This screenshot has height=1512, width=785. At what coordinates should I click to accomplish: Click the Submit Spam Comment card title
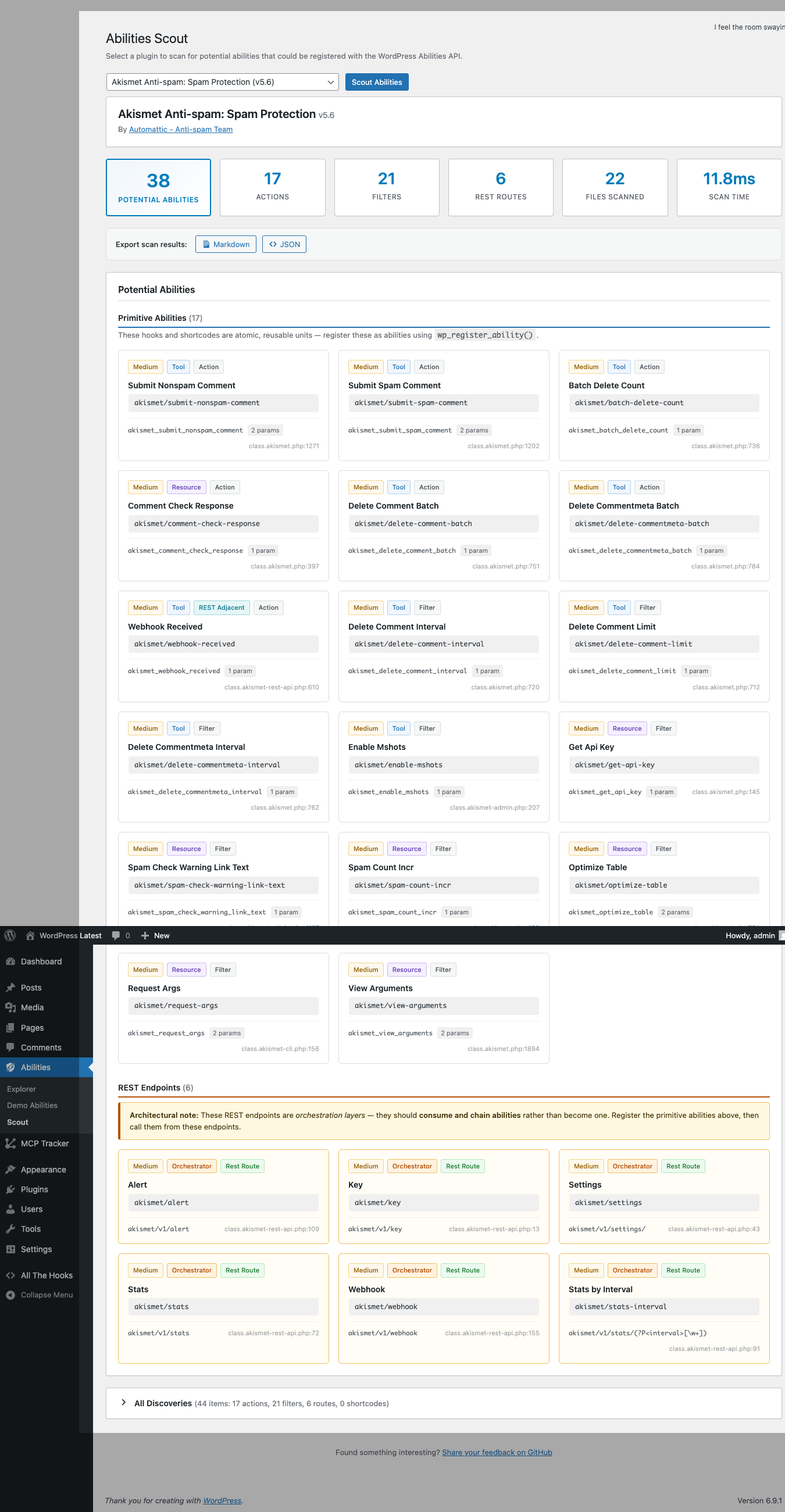(395, 385)
